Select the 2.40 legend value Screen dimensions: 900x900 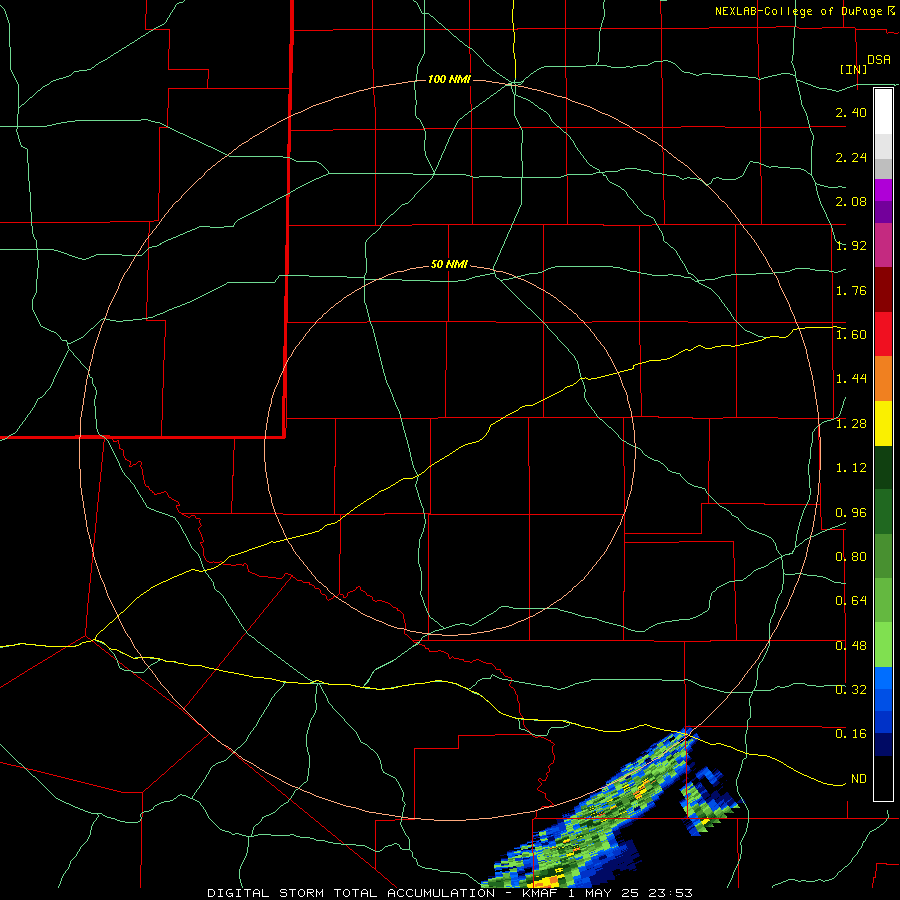[851, 112]
